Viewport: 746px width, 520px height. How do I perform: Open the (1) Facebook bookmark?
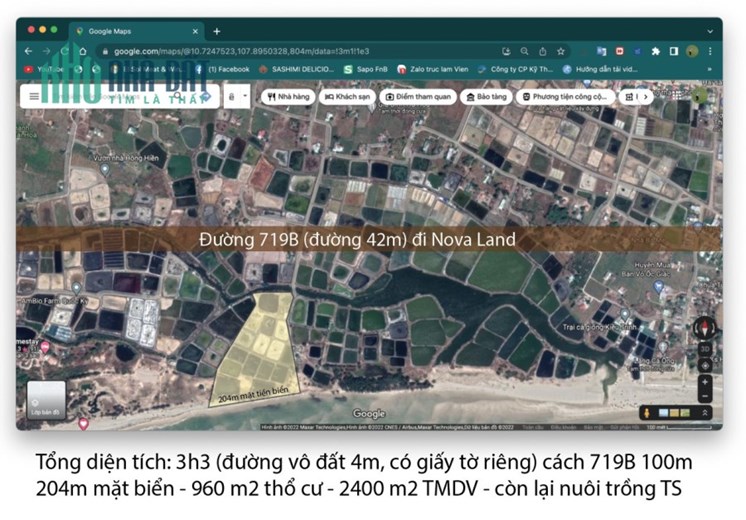pyautogui.click(x=222, y=69)
